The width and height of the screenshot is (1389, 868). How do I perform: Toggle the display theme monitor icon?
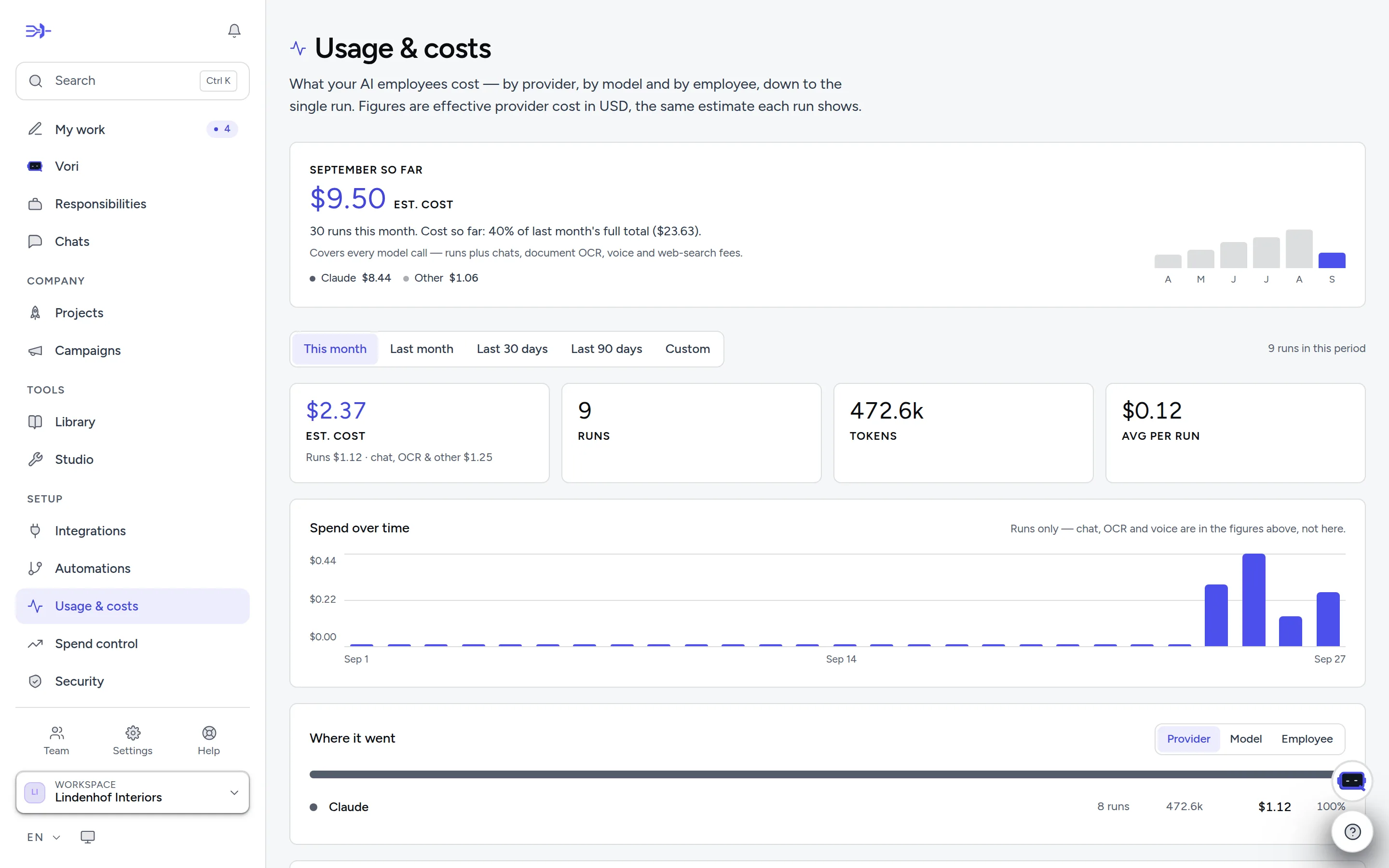(88, 837)
